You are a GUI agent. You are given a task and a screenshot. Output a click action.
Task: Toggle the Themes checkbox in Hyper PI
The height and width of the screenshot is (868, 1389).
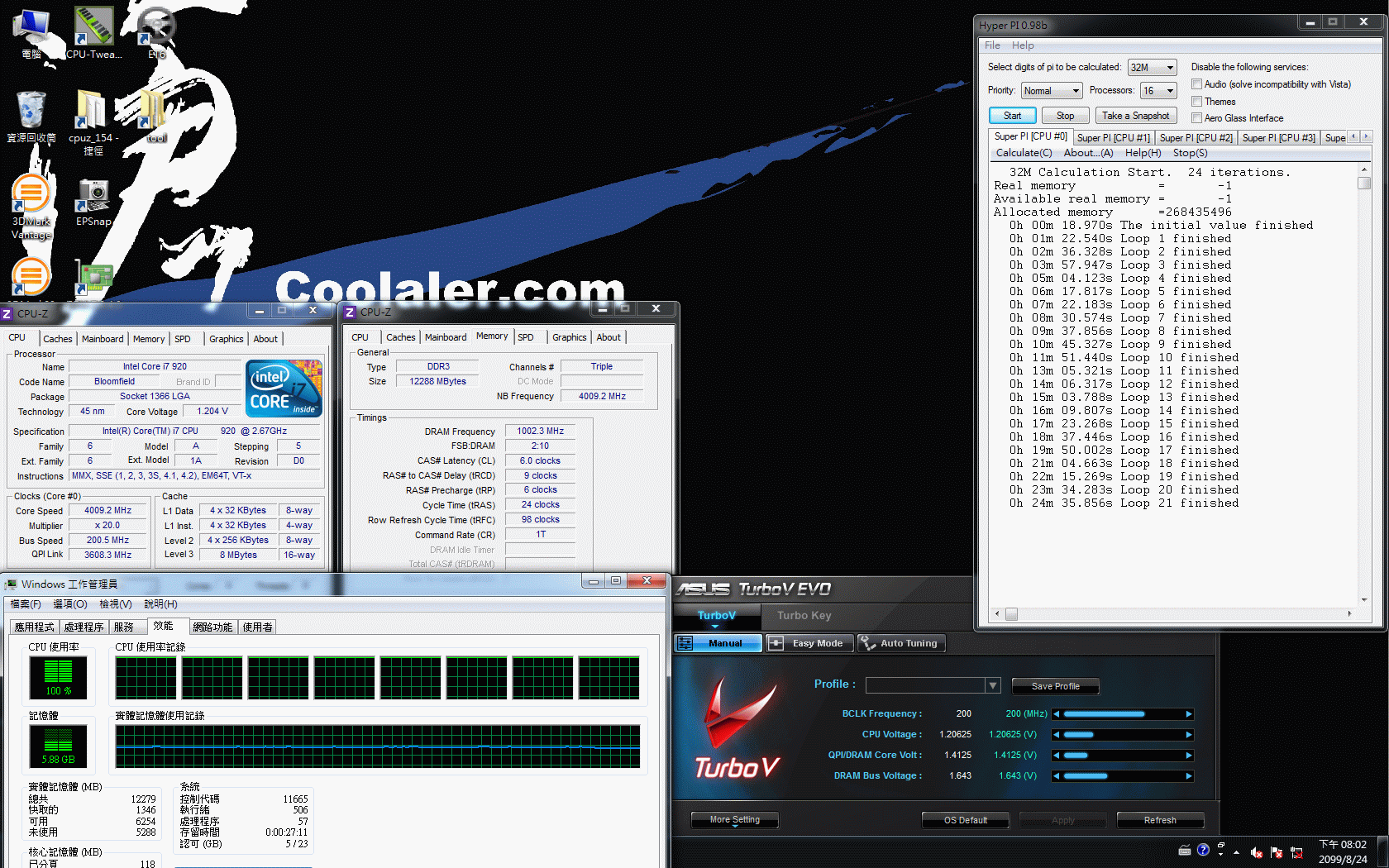(x=1196, y=101)
